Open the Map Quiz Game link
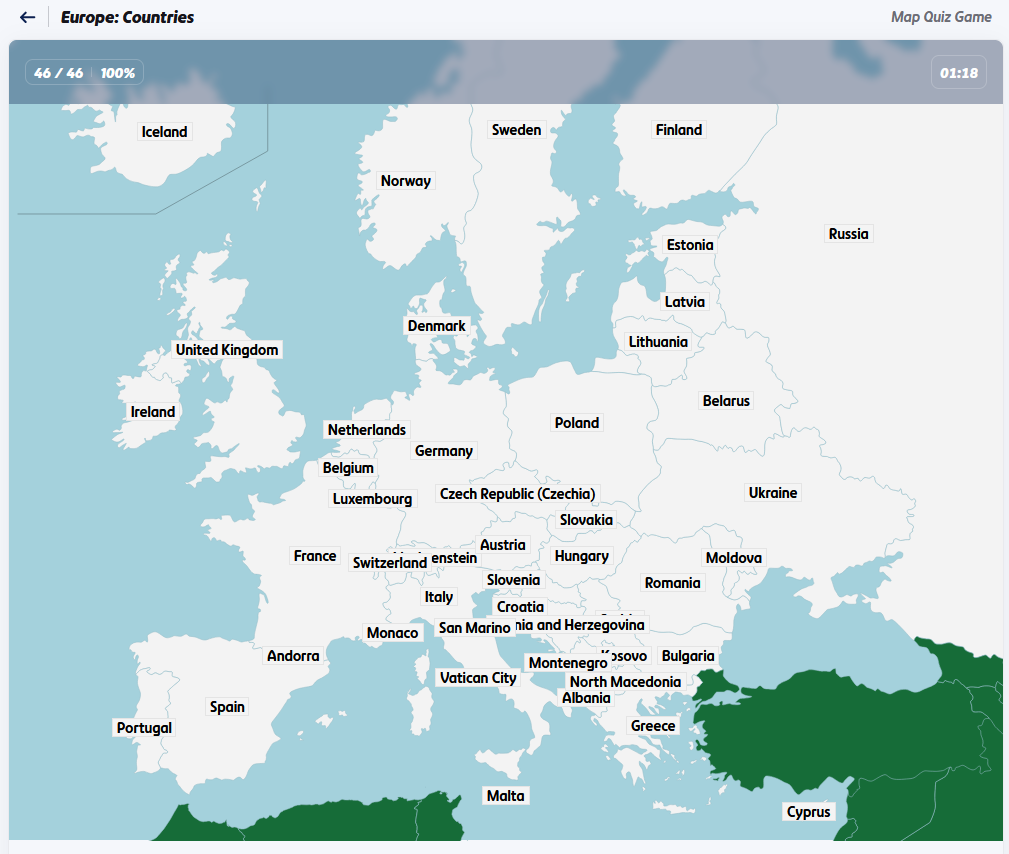Image resolution: width=1009 pixels, height=854 pixels. pos(941,17)
